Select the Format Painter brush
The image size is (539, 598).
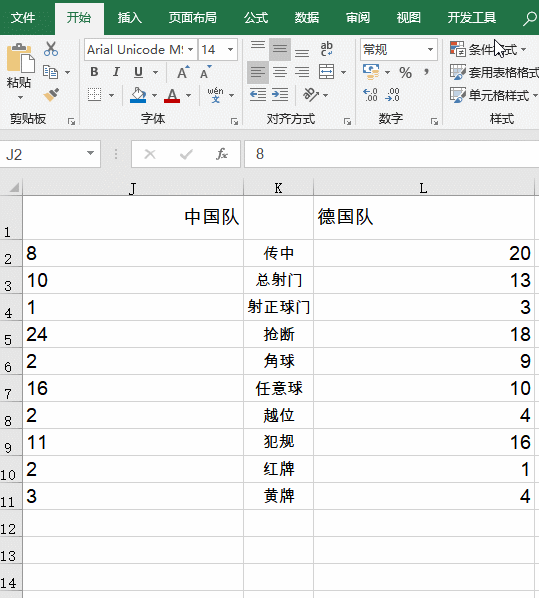click(51, 95)
